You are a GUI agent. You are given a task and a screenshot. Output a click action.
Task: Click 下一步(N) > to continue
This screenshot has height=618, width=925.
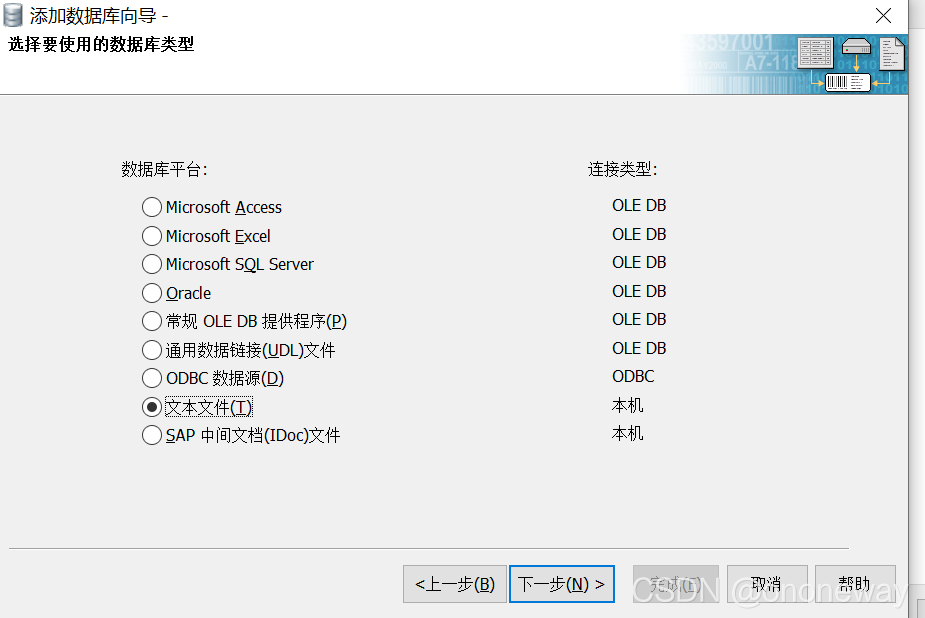[562, 584]
